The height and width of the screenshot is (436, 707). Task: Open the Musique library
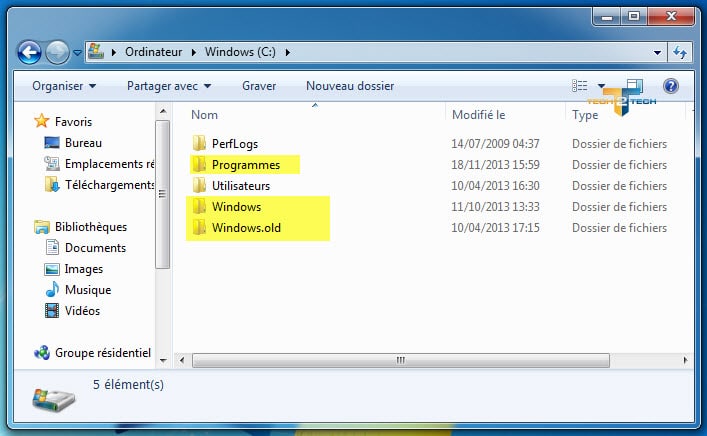(88, 289)
